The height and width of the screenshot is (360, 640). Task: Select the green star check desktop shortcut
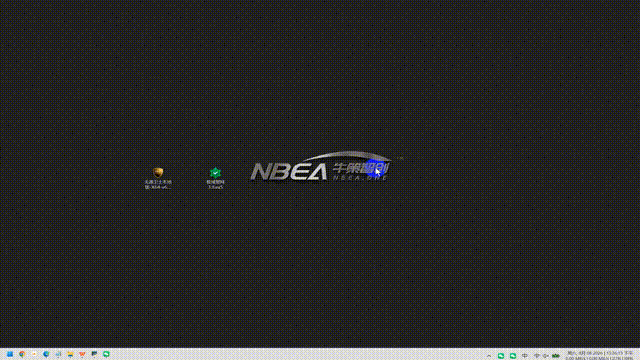216,178
